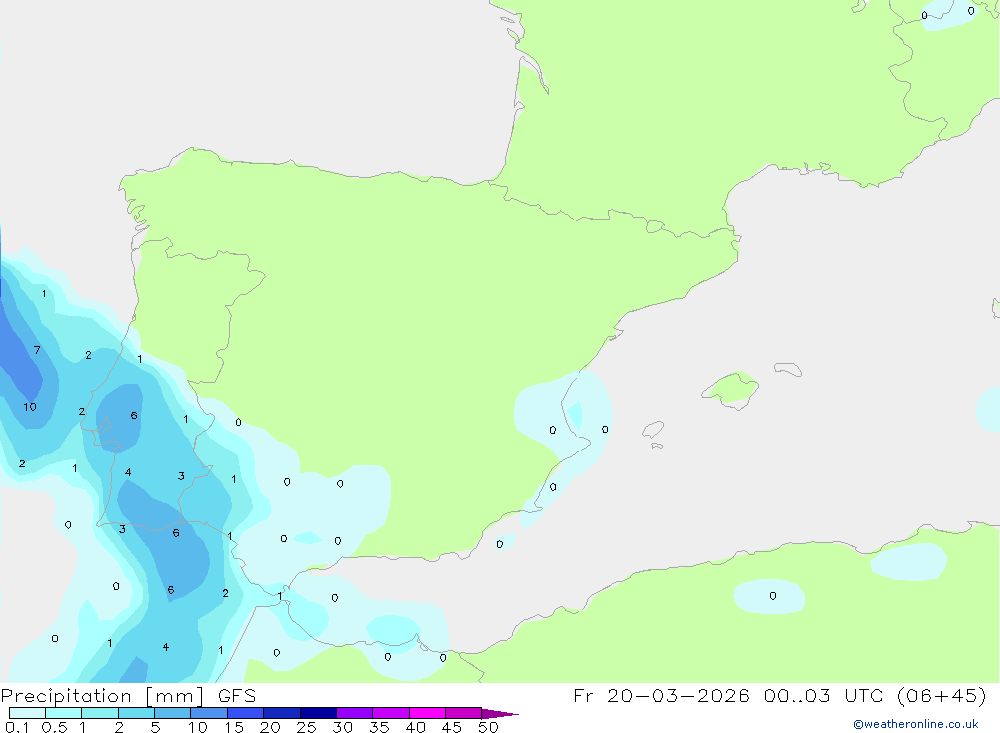Click the "Precipitation [mm]" title text
Viewport: 1000px width, 733px height.
click(103, 696)
